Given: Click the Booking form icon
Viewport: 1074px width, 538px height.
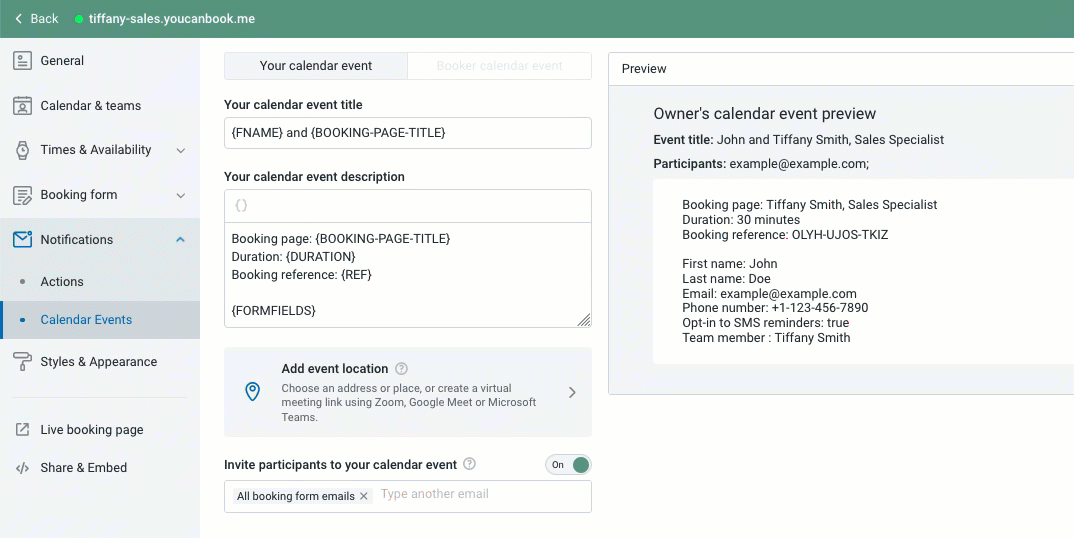Looking at the screenshot, I should tap(22, 195).
